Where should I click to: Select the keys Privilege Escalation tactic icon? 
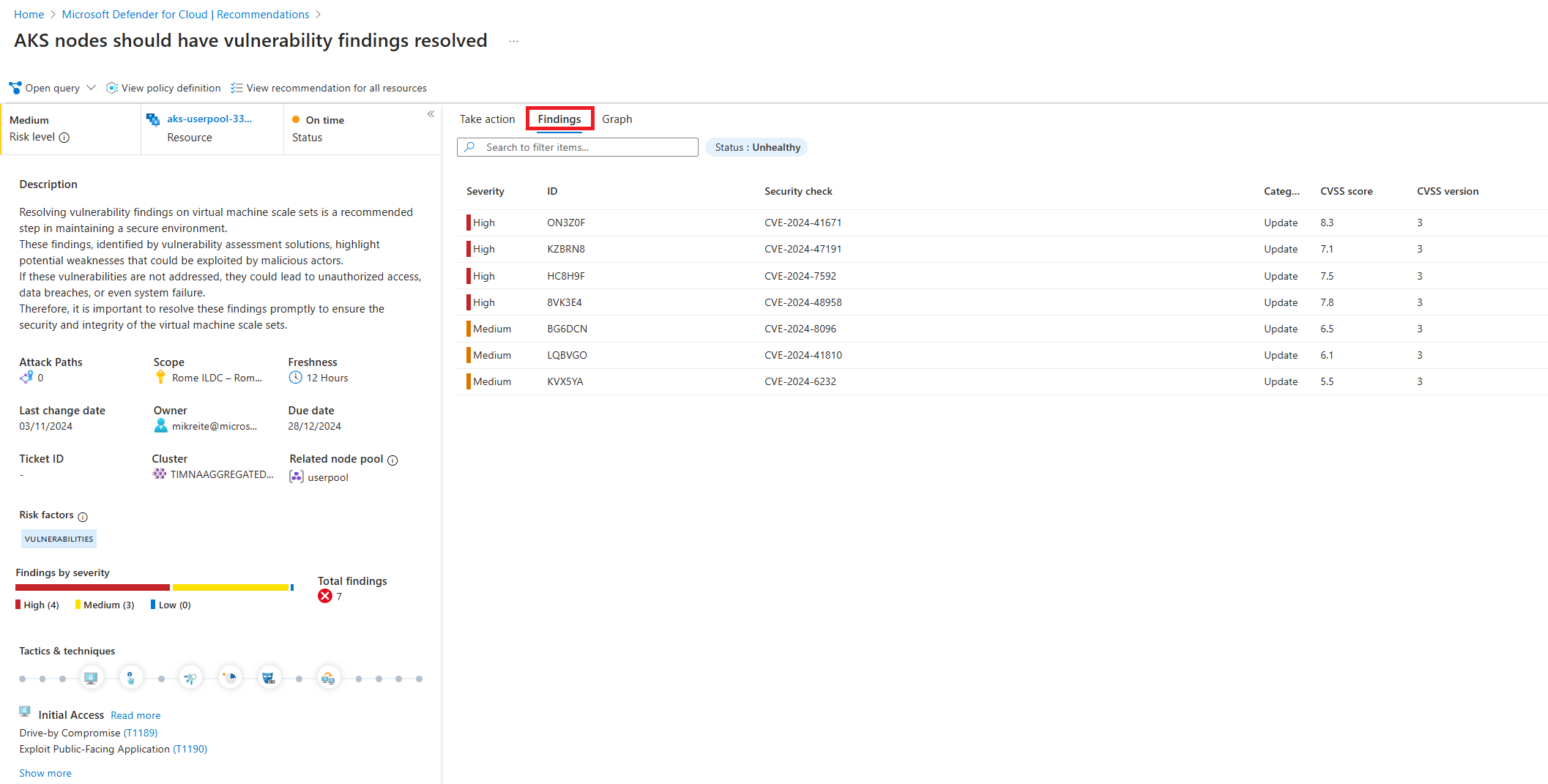tap(190, 678)
